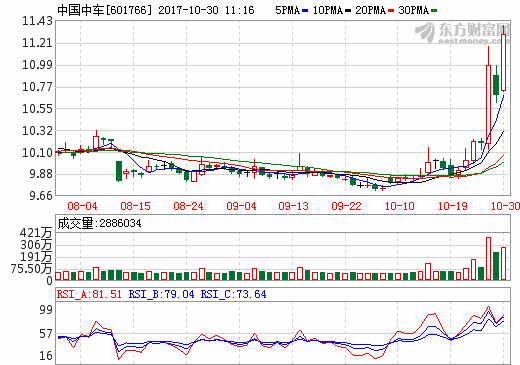Select the 08-24 date label
The width and height of the screenshot is (520, 365).
(188, 206)
